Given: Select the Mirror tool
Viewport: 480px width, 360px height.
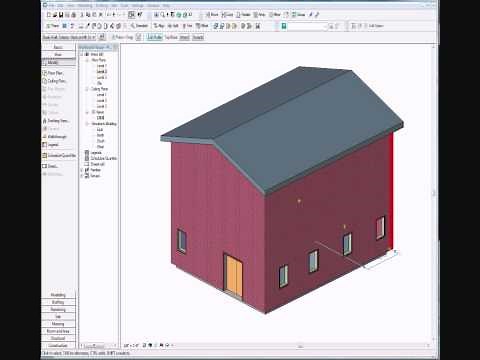Looking at the screenshot, I should 275,15.
